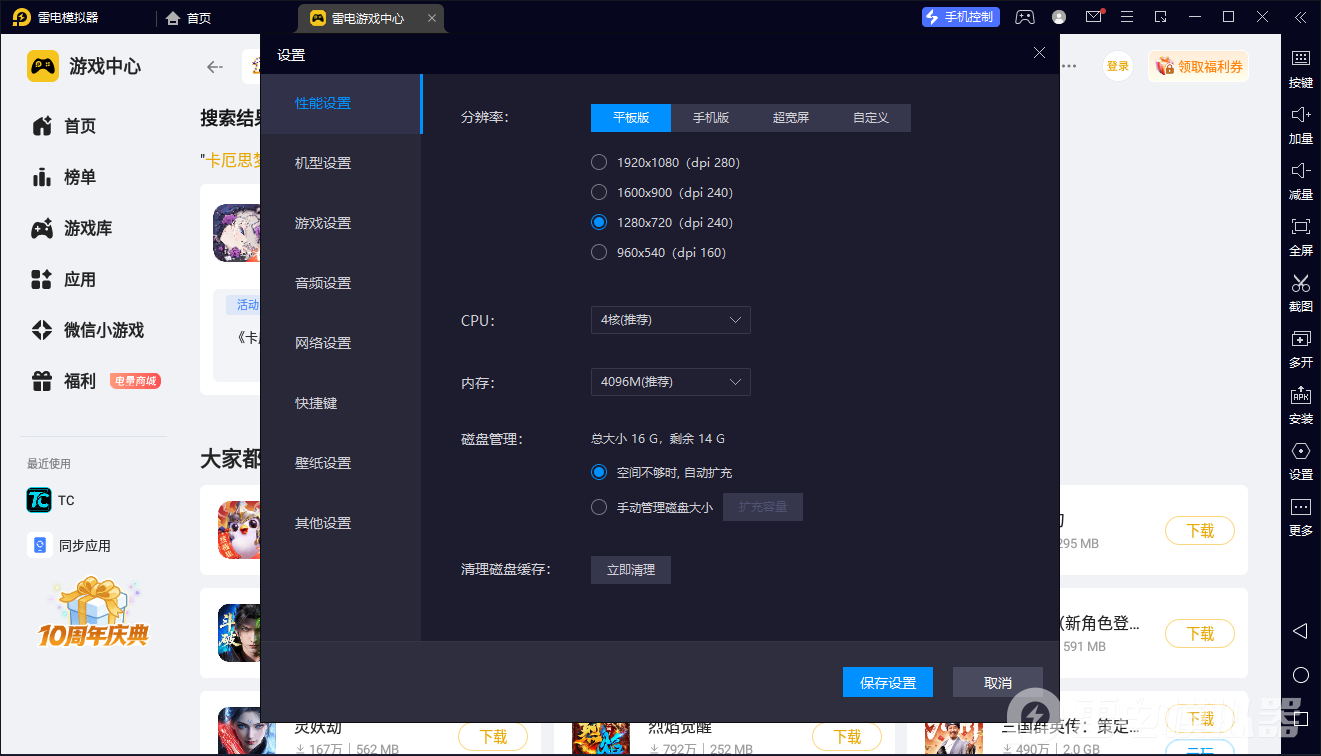
Task: Switch to 快捷键 section
Action: click(341, 404)
